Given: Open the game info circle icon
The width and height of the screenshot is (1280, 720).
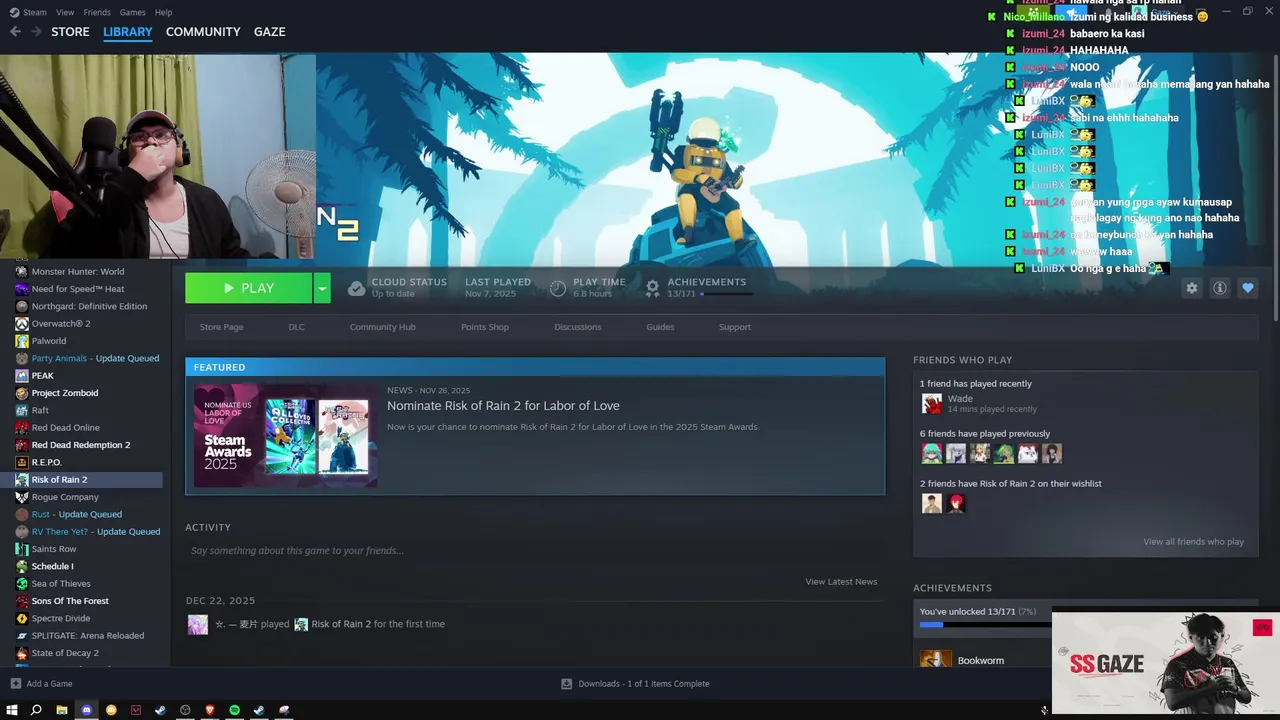Looking at the screenshot, I should coord(1219,288).
